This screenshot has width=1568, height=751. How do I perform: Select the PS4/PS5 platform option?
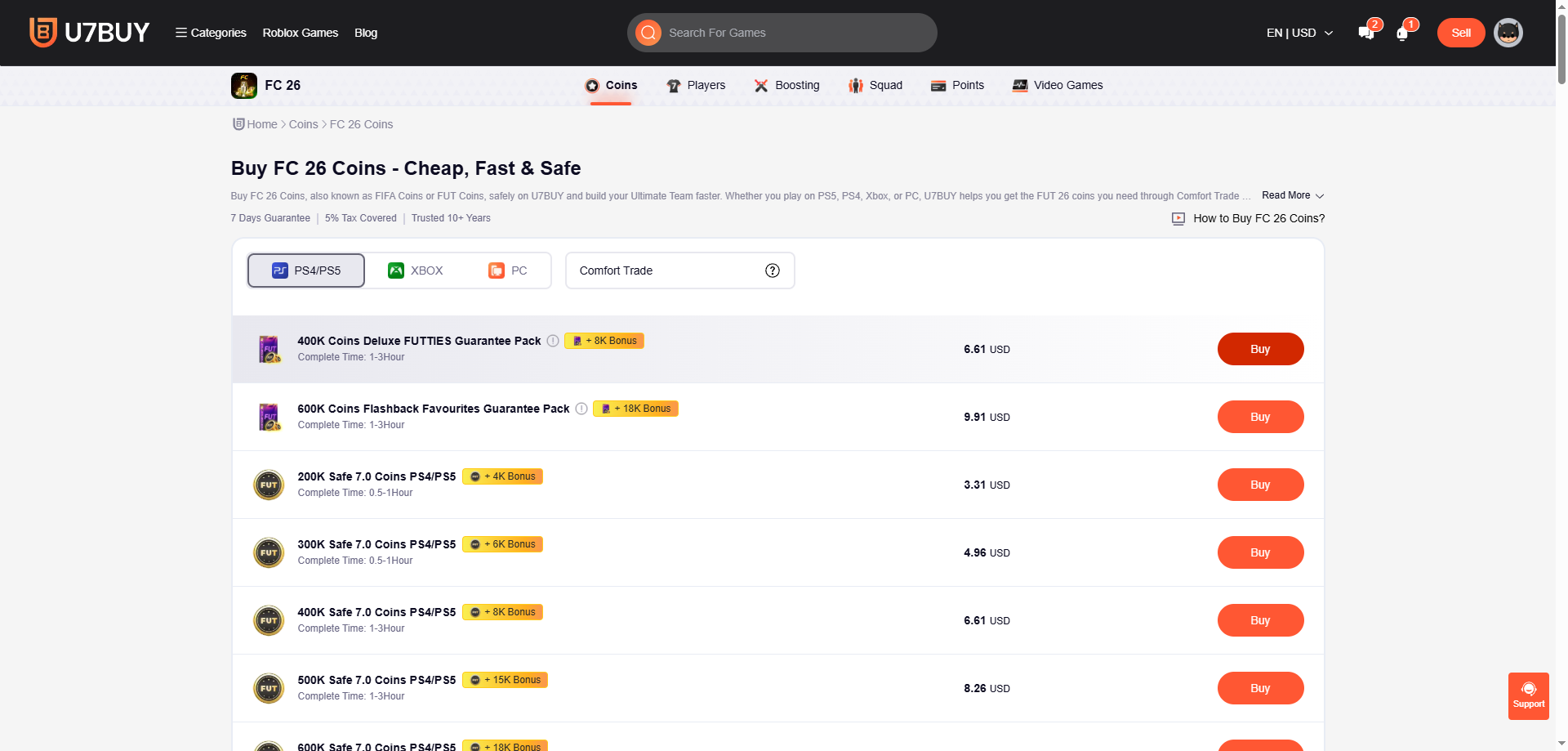tap(306, 270)
